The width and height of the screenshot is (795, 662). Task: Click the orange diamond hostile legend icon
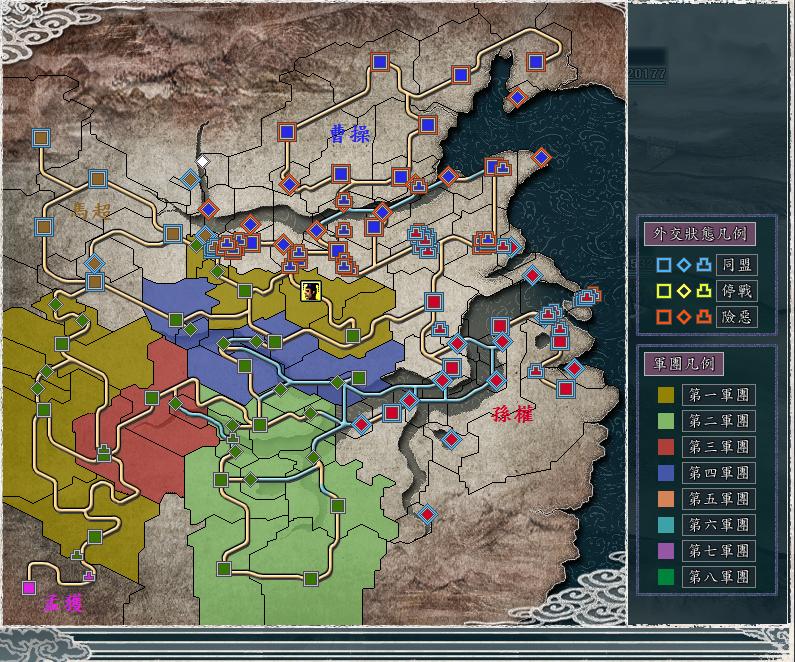[684, 317]
